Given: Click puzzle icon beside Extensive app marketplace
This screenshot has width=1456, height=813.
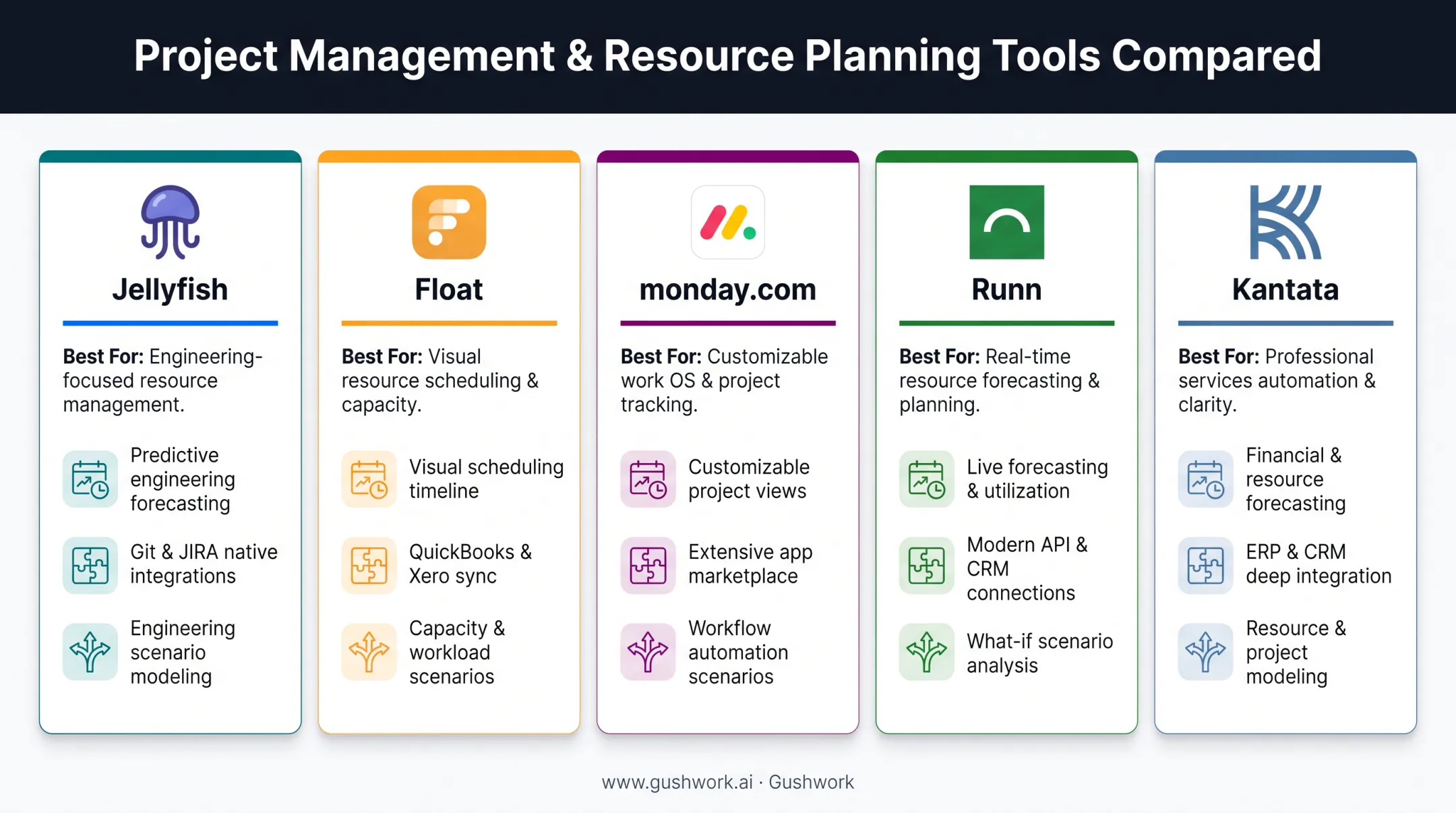Looking at the screenshot, I should click(648, 565).
